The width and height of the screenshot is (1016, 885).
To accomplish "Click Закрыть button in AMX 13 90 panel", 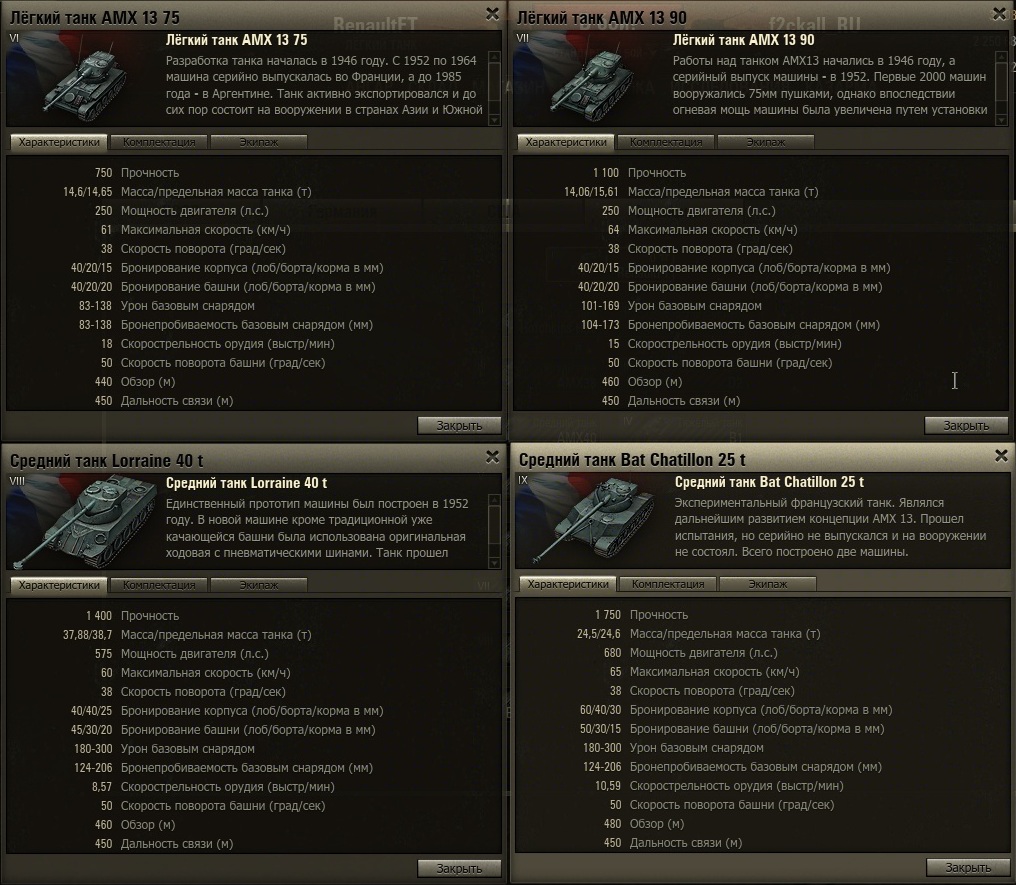I will click(x=965, y=426).
